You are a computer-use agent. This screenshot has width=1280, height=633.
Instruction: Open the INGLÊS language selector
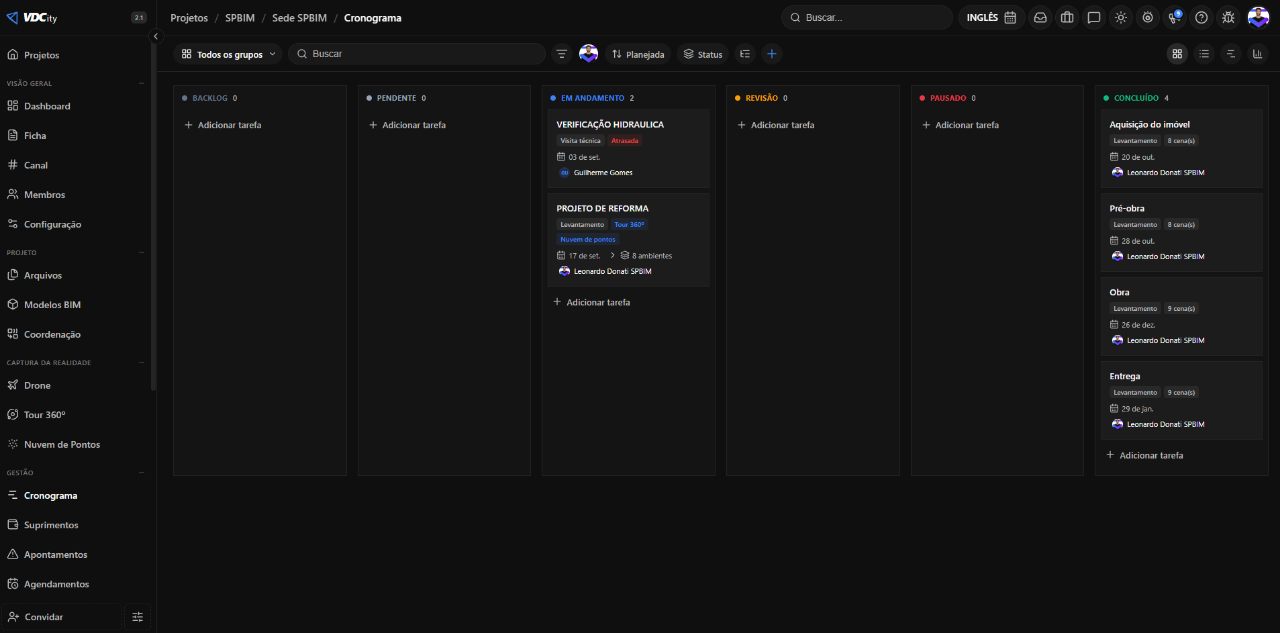point(991,17)
